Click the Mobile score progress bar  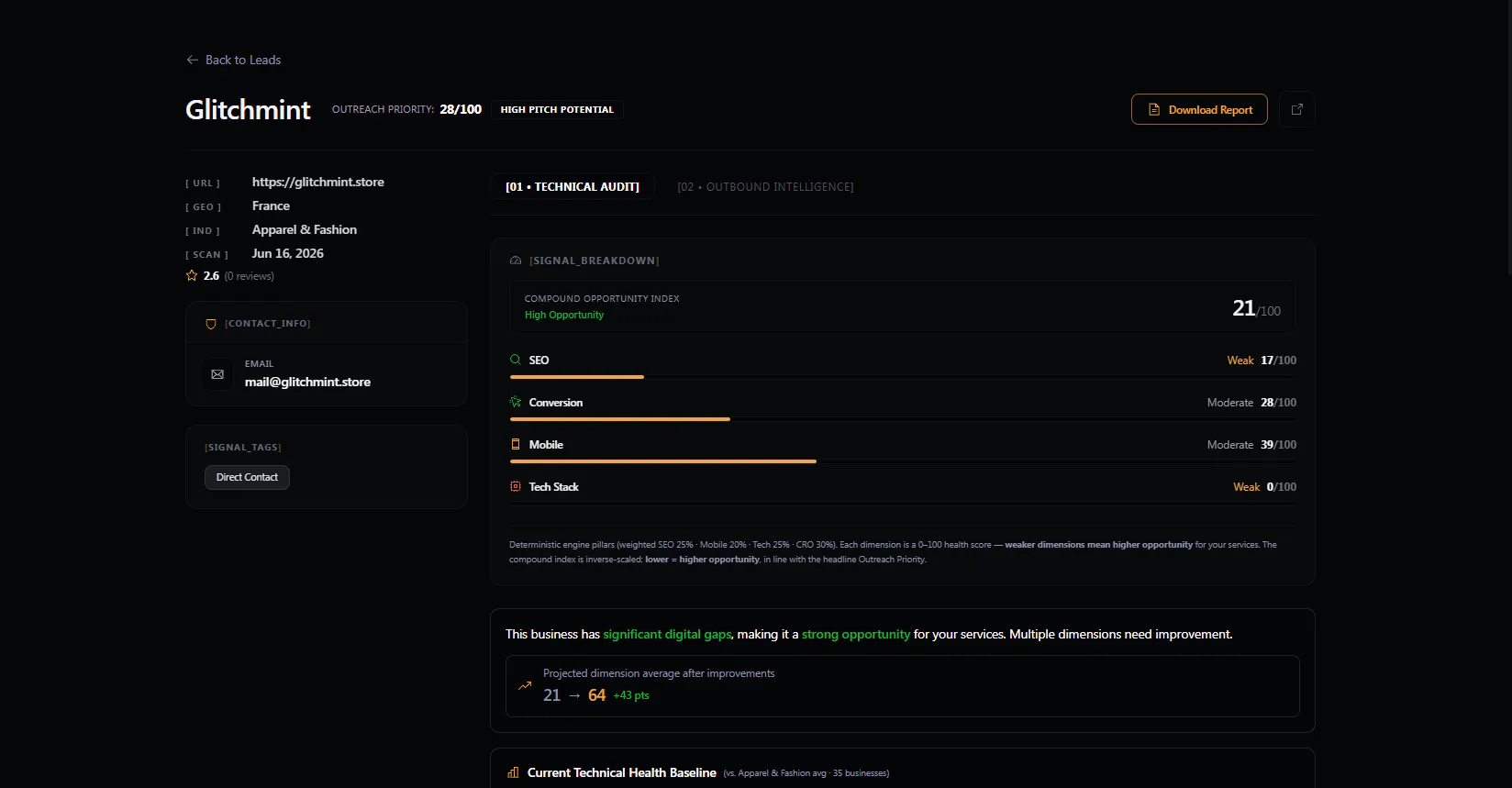click(x=903, y=461)
